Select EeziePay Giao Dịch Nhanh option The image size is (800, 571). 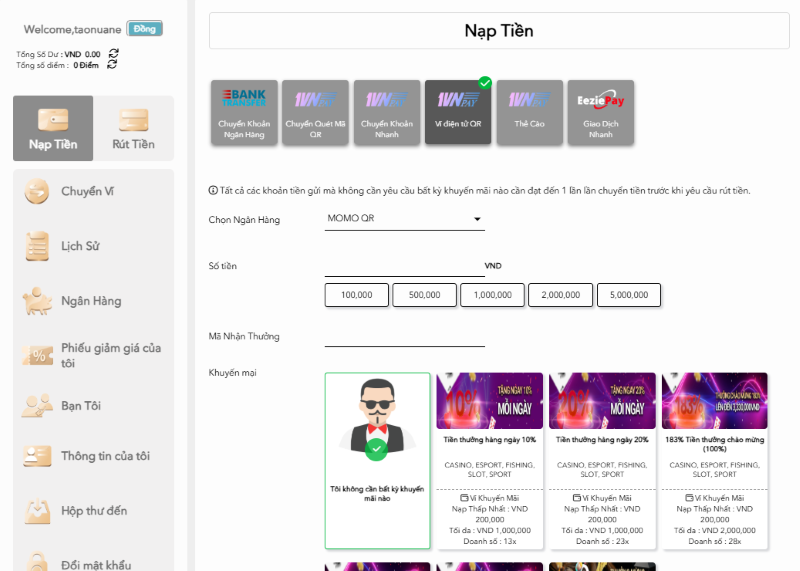tap(600, 113)
